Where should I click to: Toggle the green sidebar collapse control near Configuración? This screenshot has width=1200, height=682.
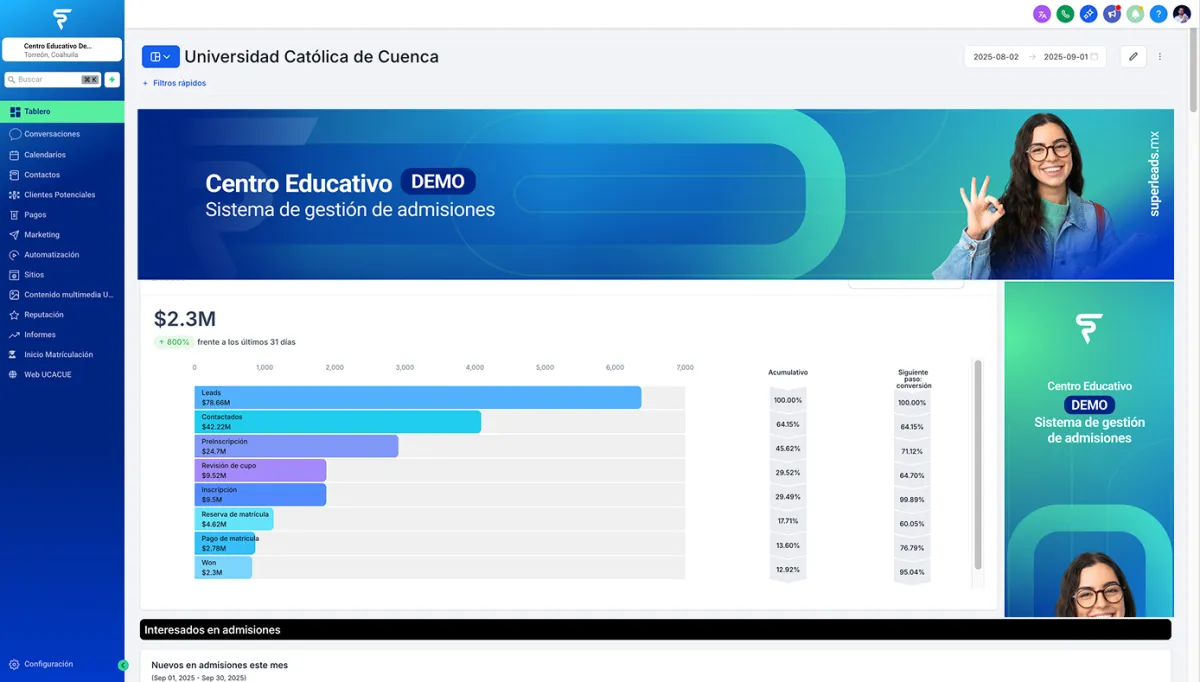(122, 663)
